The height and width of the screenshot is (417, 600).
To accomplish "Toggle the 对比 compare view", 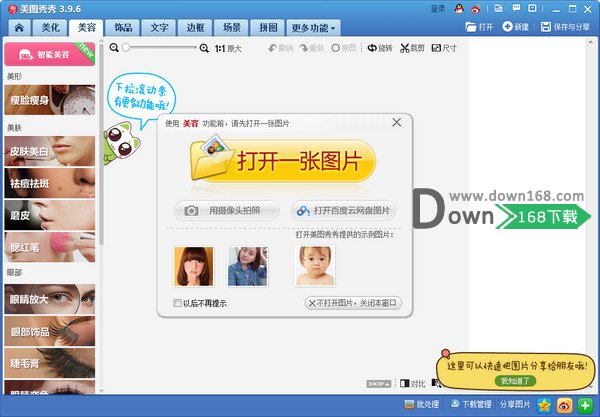I will [412, 383].
